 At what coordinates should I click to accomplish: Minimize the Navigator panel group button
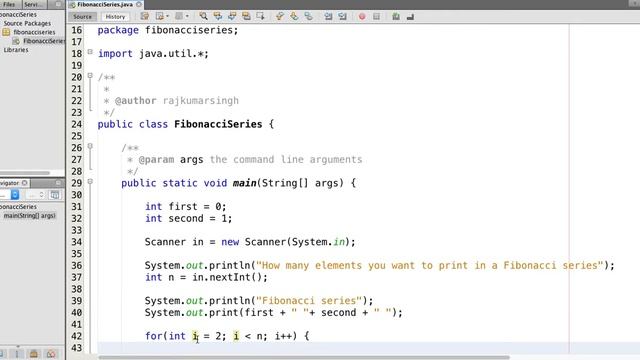58,183
